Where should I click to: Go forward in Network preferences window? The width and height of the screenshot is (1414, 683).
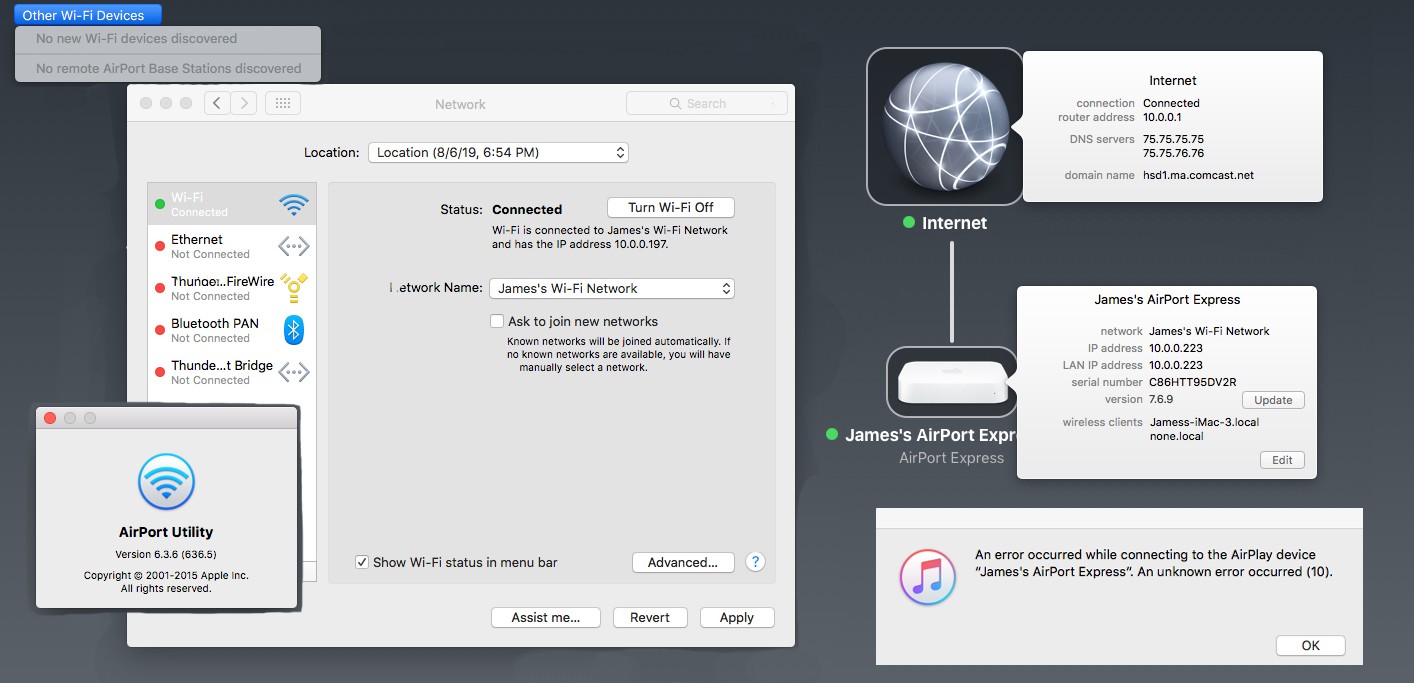click(x=244, y=103)
